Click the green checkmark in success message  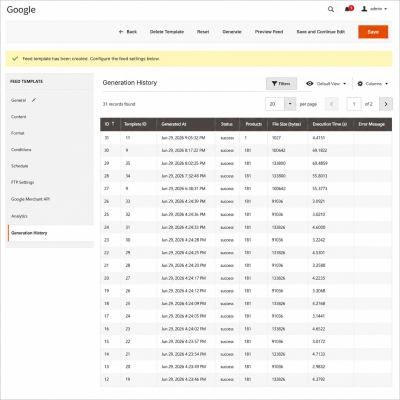point(15,59)
